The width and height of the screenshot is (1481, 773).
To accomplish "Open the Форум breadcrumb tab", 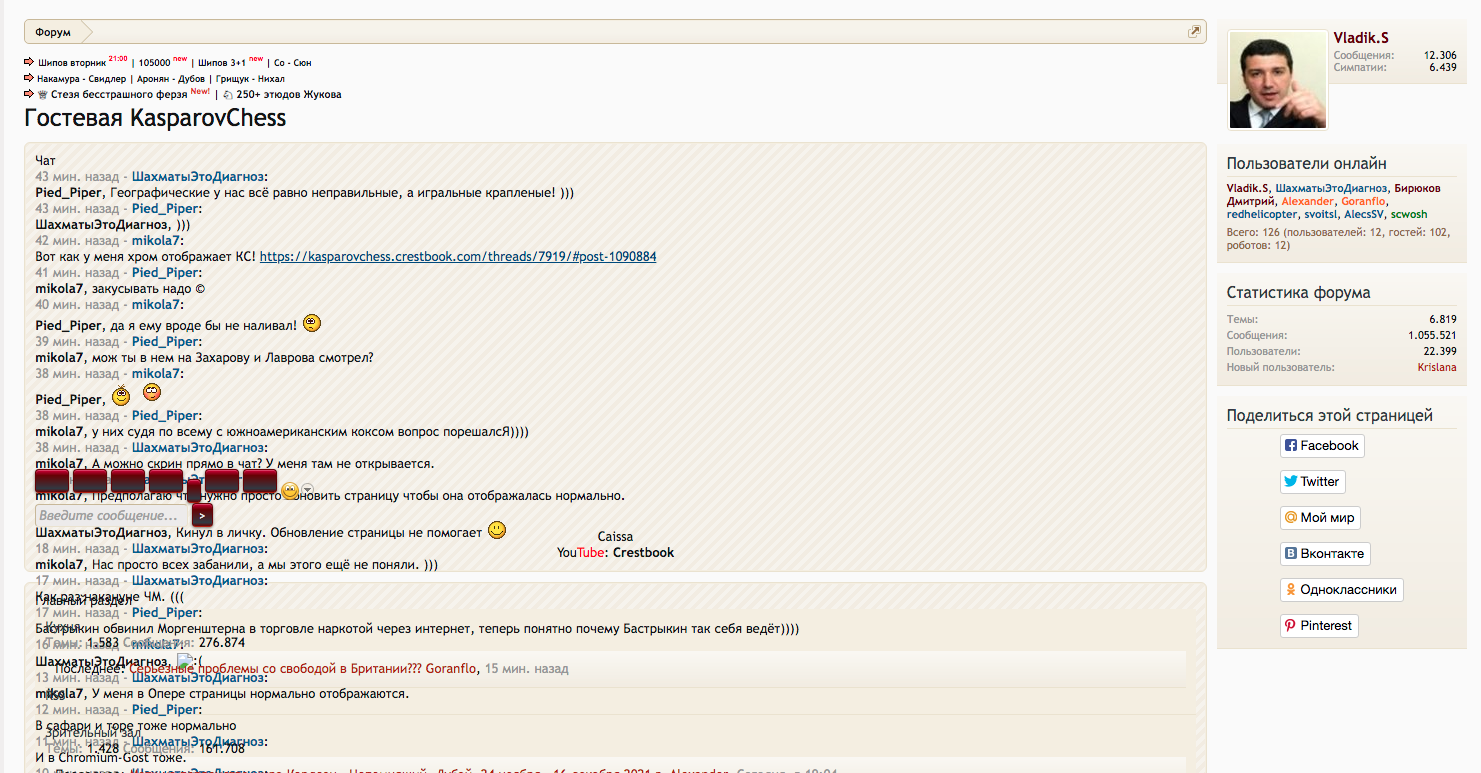I will click(53, 32).
